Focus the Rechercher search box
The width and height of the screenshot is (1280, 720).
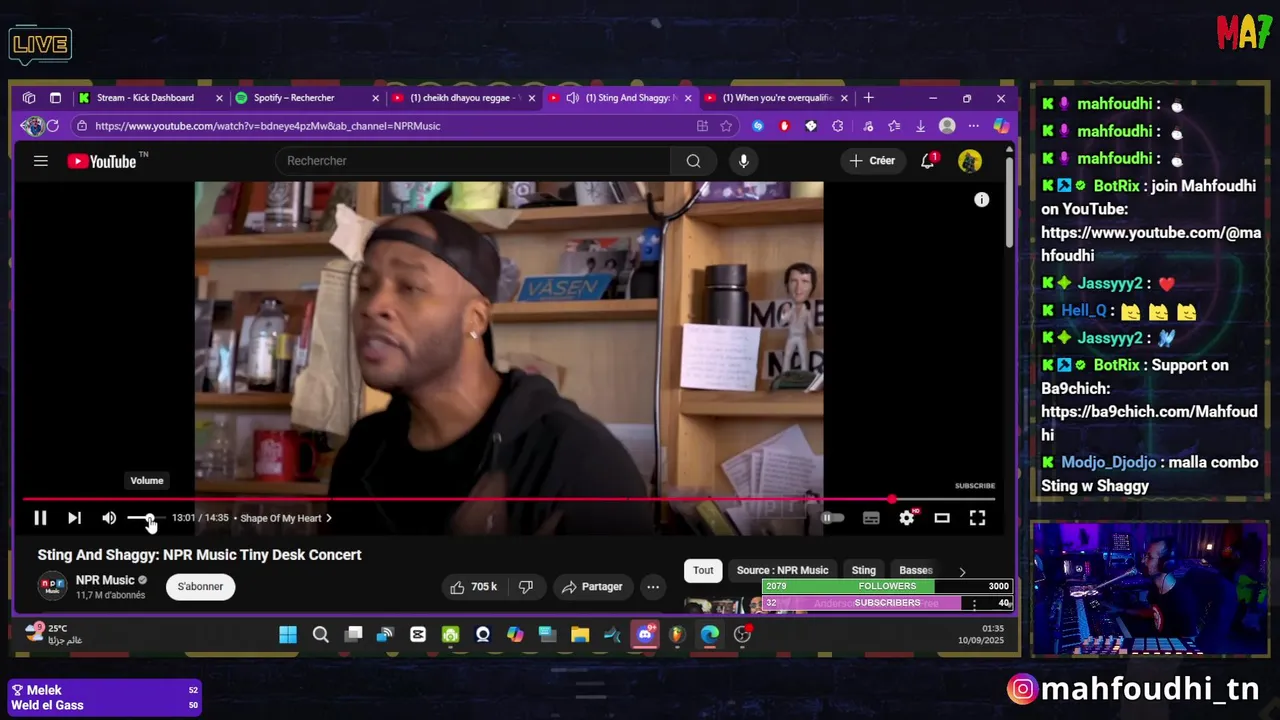point(472,161)
